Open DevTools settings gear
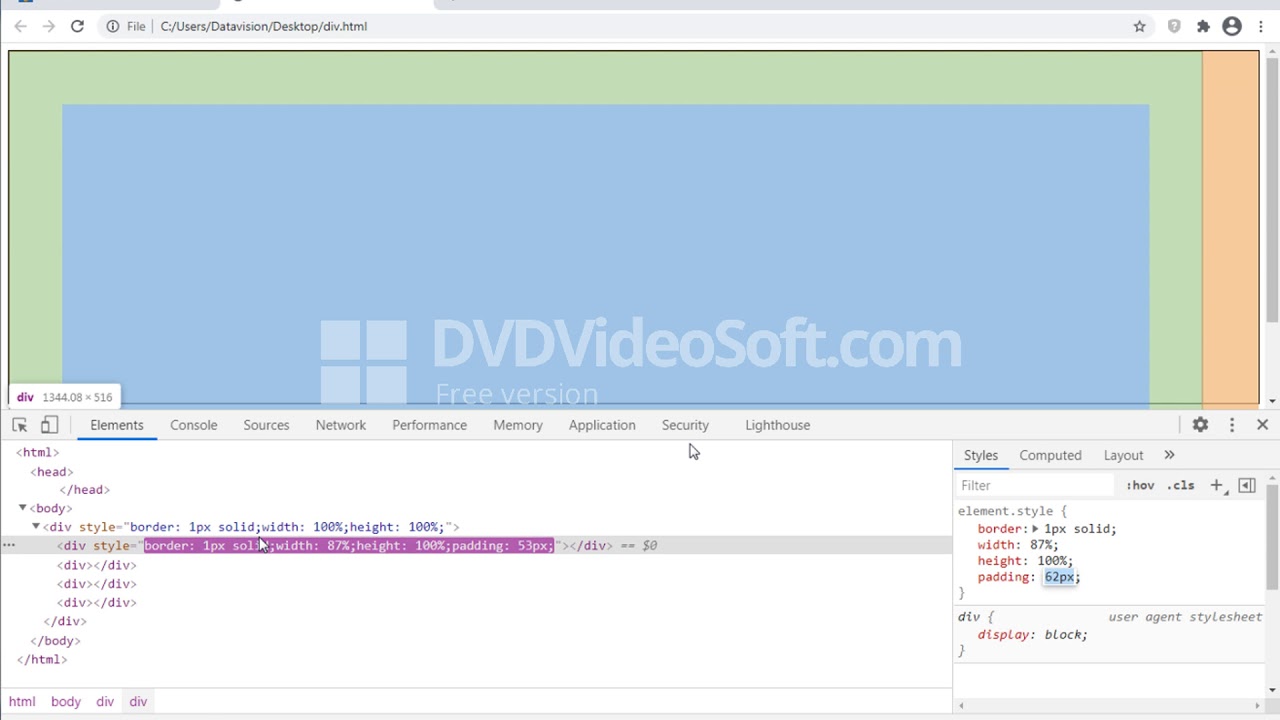This screenshot has height=720, width=1280. 1200,425
